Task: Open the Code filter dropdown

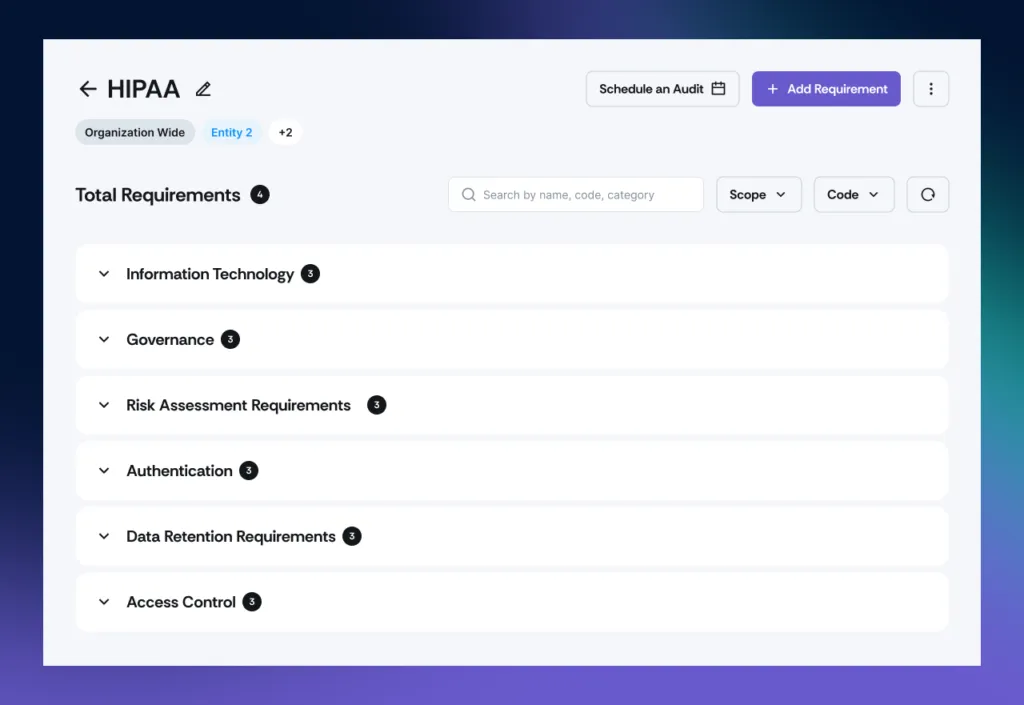Action: tap(854, 195)
